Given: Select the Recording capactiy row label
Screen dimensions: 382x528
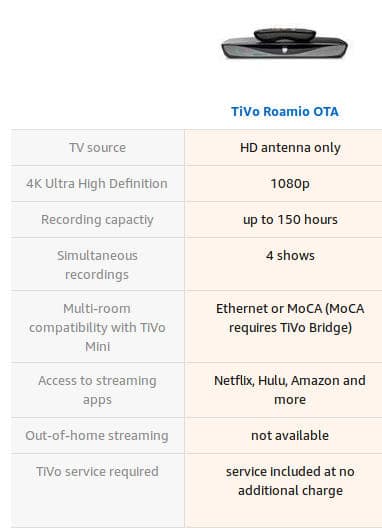Looking at the screenshot, I should (x=97, y=220).
